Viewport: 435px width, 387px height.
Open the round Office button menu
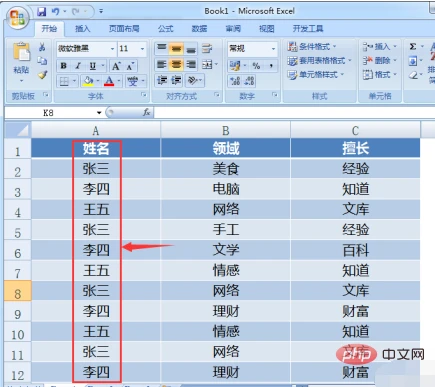tap(17, 18)
